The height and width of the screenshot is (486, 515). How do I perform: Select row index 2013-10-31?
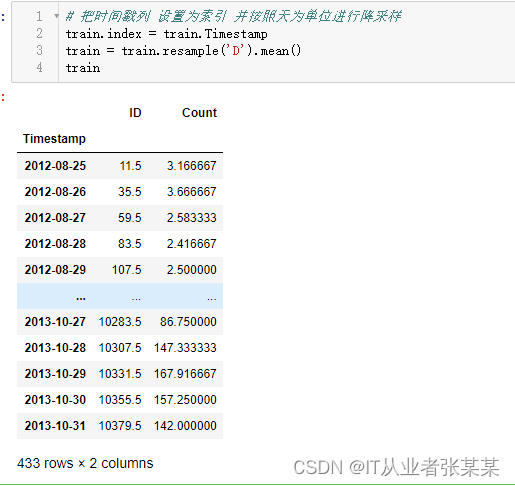tap(55, 426)
